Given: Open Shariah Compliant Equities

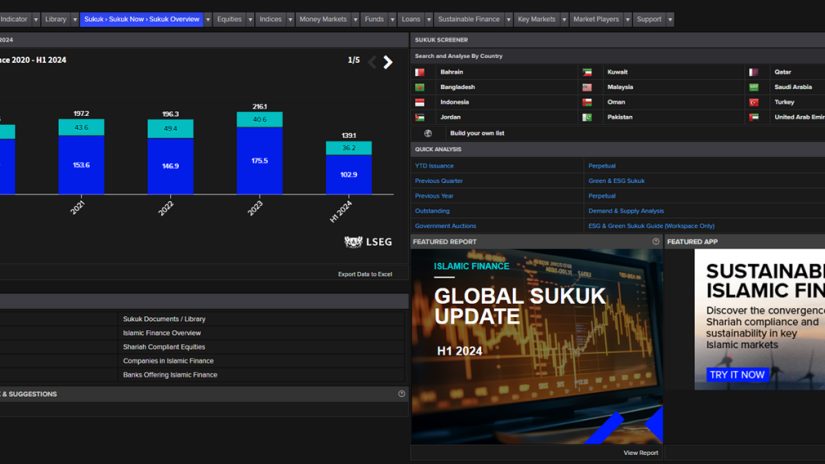Looking at the screenshot, I should [x=164, y=347].
